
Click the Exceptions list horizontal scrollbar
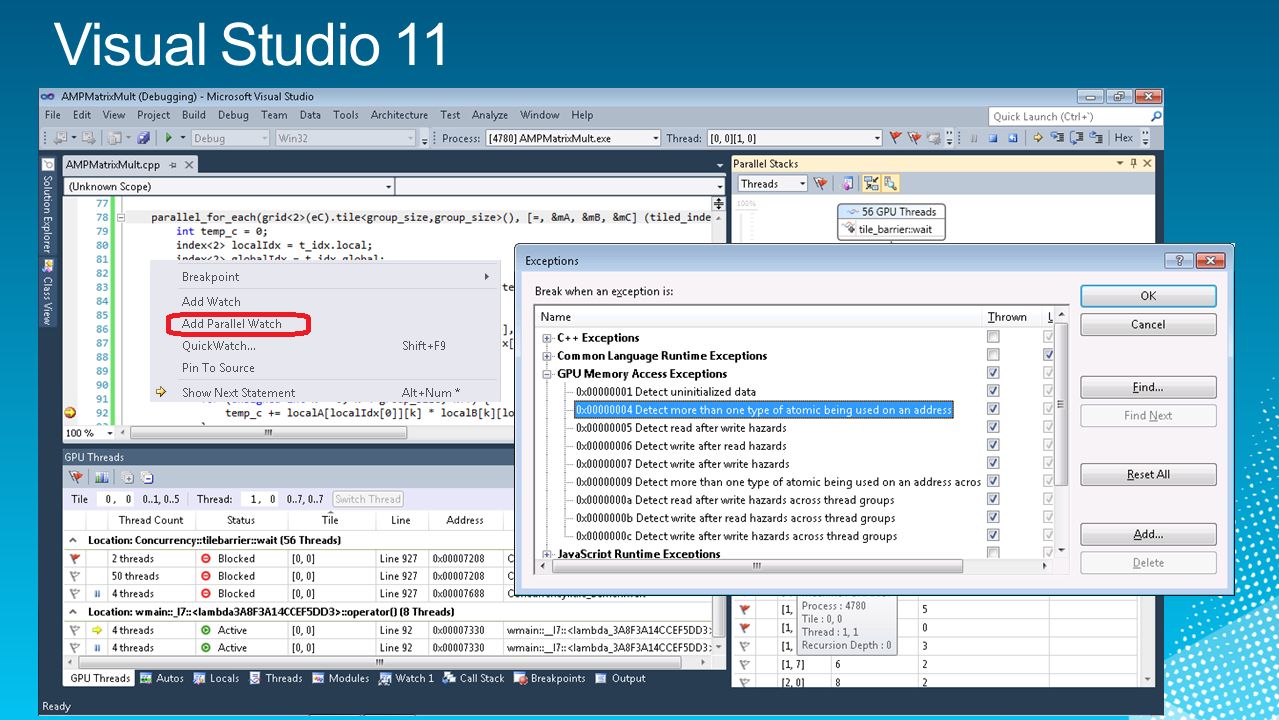click(756, 566)
